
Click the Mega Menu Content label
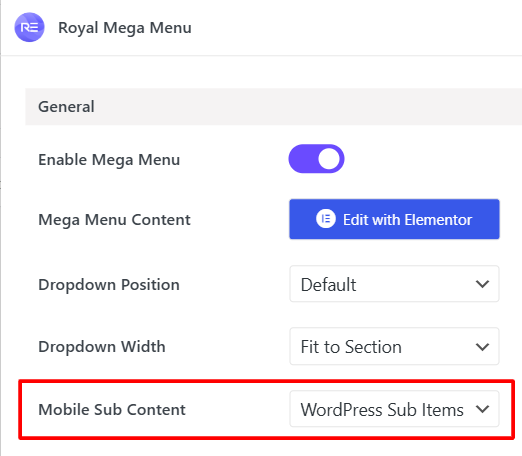click(114, 220)
